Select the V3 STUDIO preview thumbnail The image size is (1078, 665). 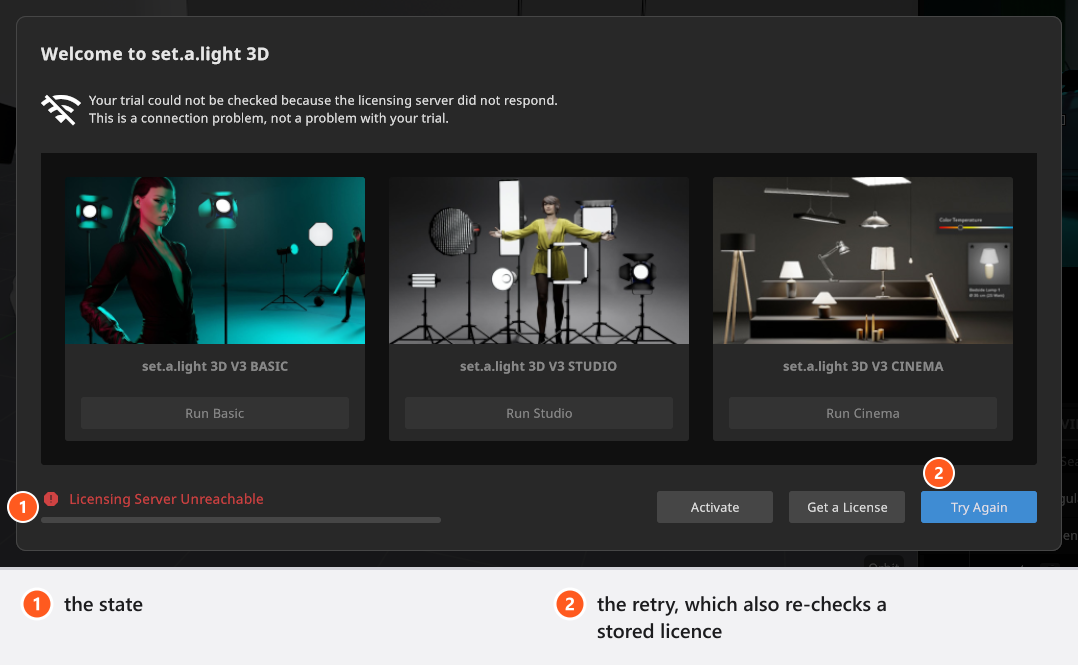click(539, 261)
